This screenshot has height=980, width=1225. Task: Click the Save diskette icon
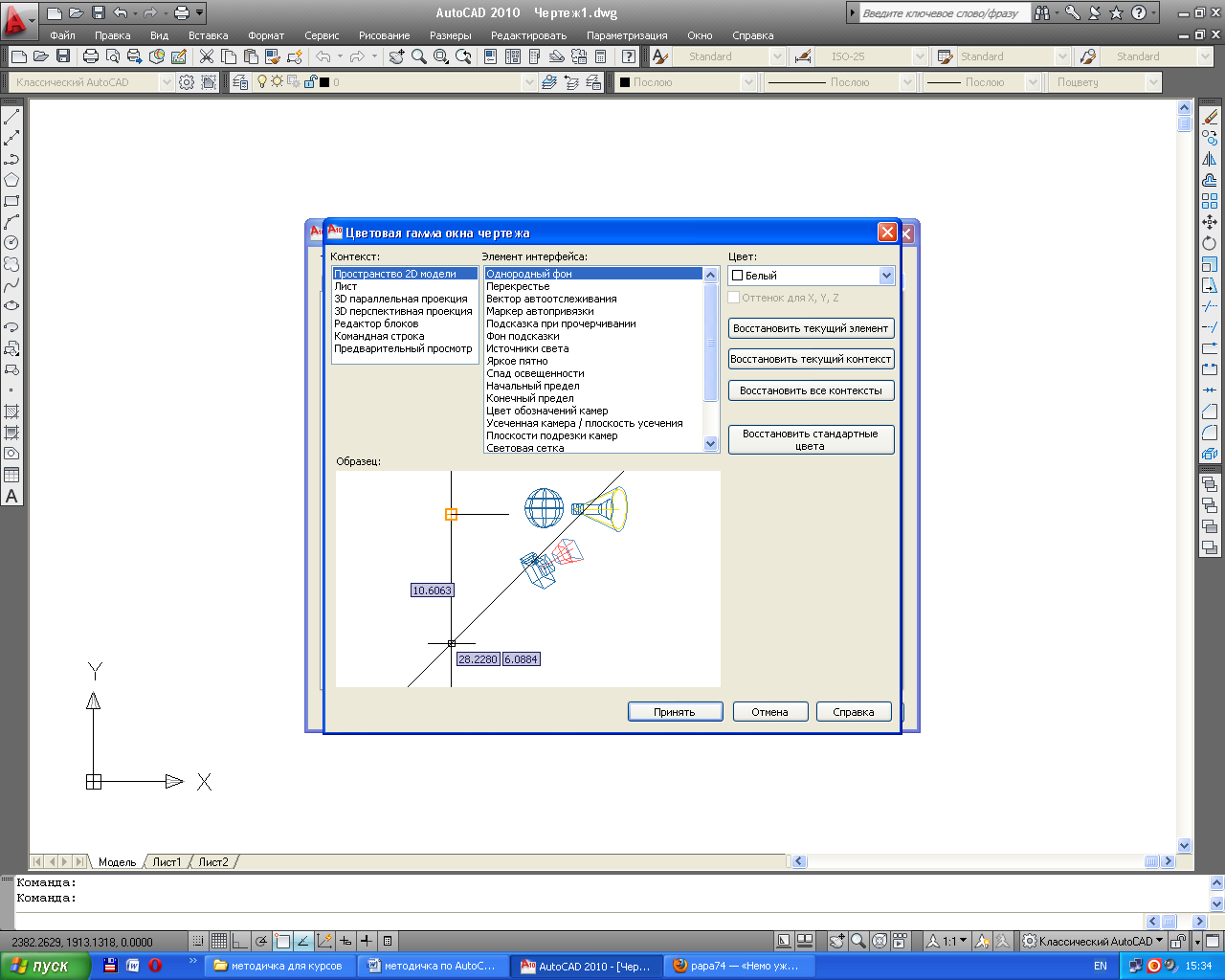coord(63,56)
